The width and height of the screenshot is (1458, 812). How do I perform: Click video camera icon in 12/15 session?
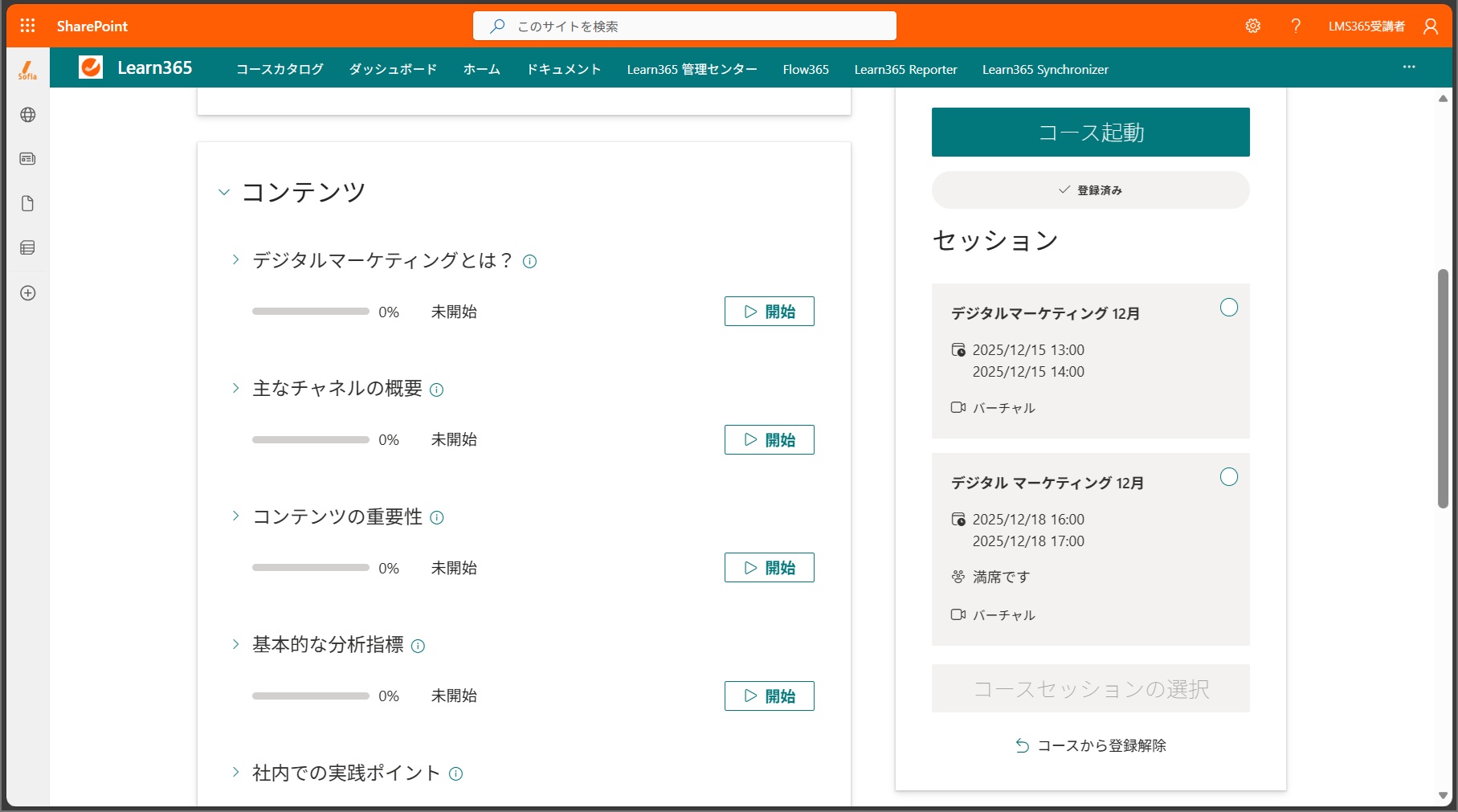[x=958, y=407]
